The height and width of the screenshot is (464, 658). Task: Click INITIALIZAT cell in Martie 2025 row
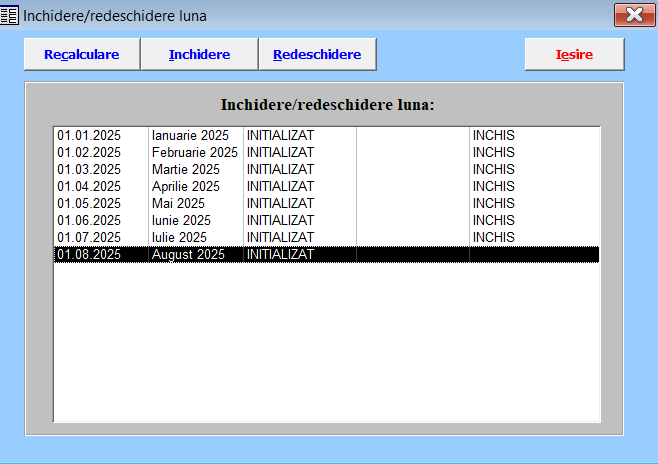pyautogui.click(x=280, y=169)
